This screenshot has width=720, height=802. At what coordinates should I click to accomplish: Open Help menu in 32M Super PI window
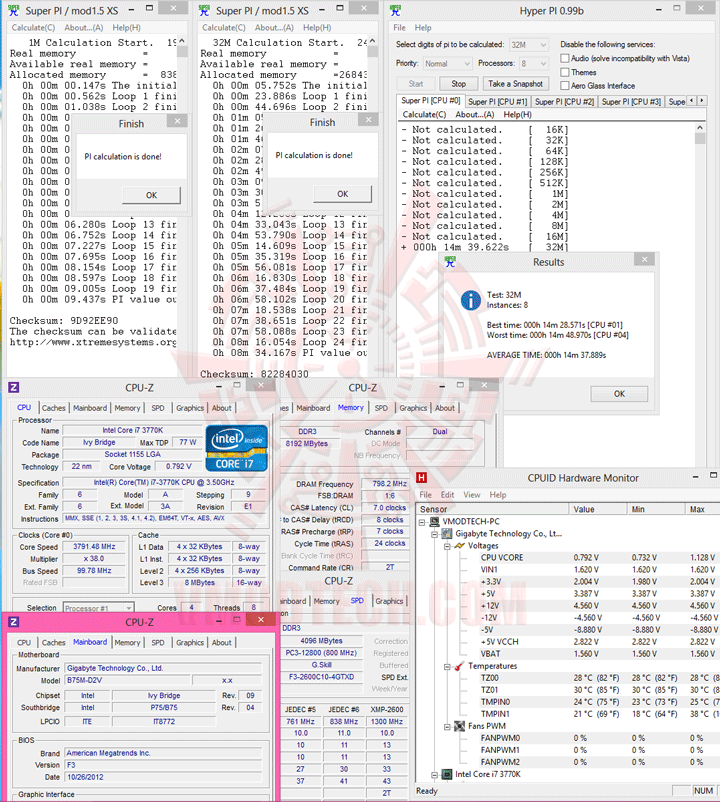[317, 28]
